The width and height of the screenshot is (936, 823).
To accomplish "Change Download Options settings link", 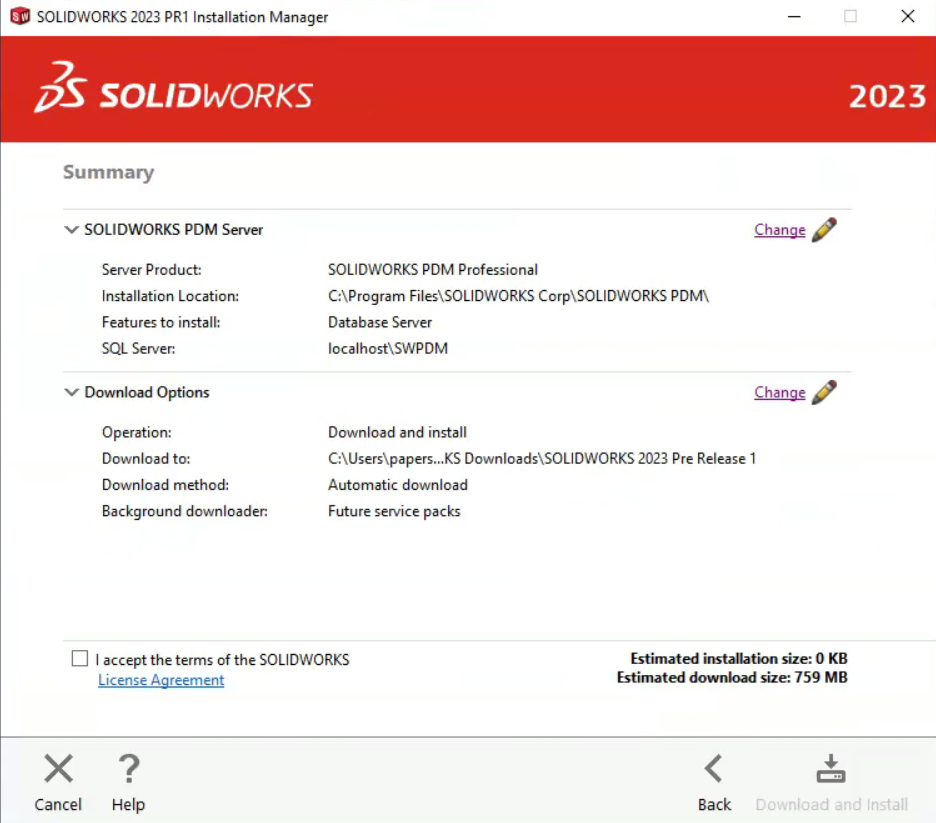I will [x=780, y=392].
